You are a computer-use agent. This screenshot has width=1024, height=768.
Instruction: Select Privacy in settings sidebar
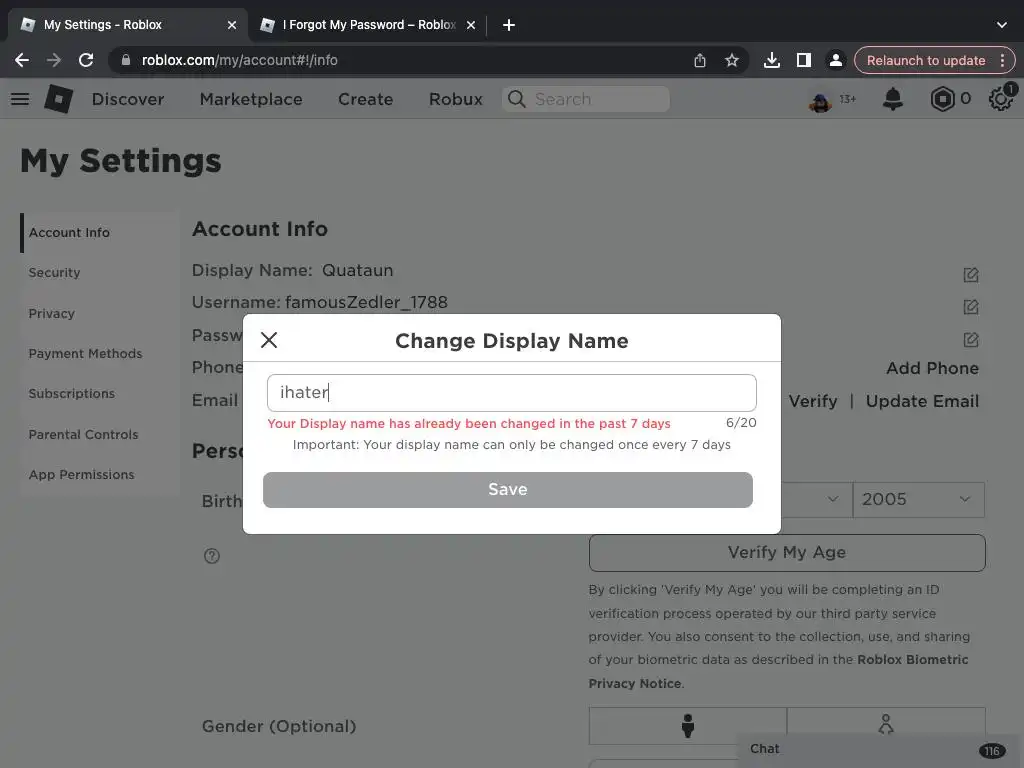(52, 313)
